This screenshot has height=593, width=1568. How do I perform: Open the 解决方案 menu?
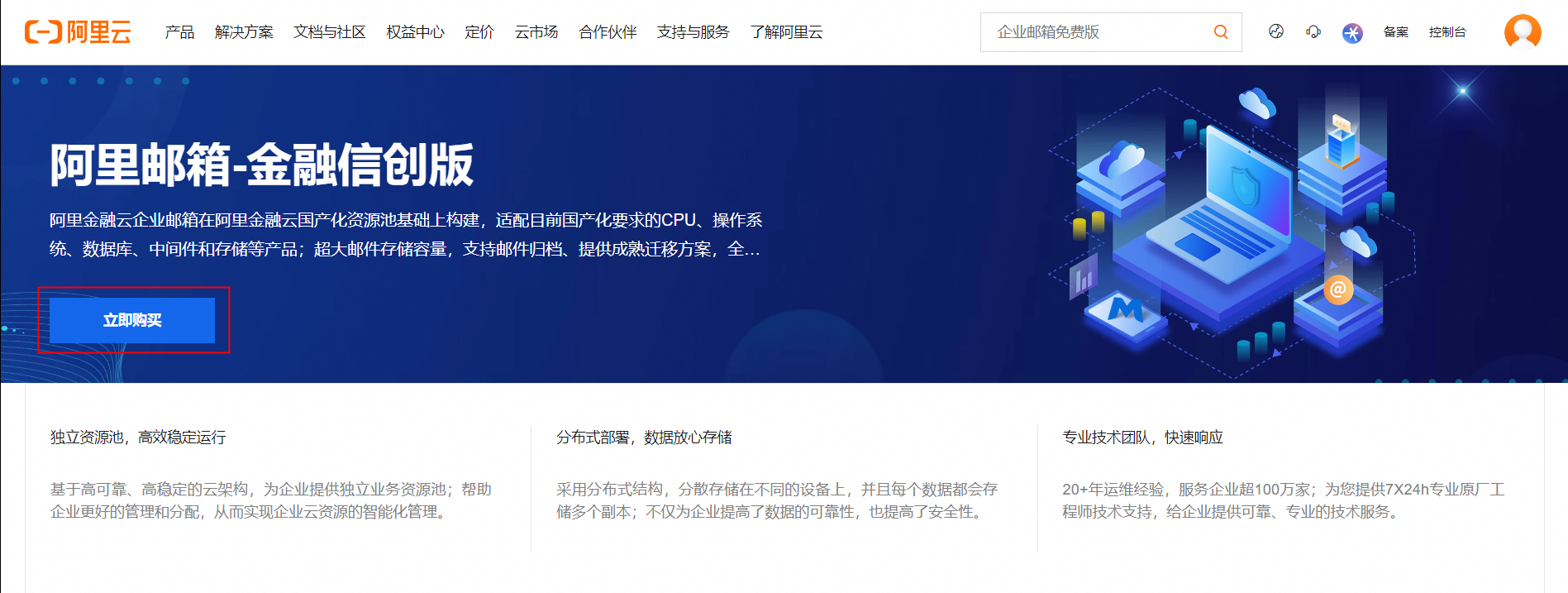click(244, 32)
